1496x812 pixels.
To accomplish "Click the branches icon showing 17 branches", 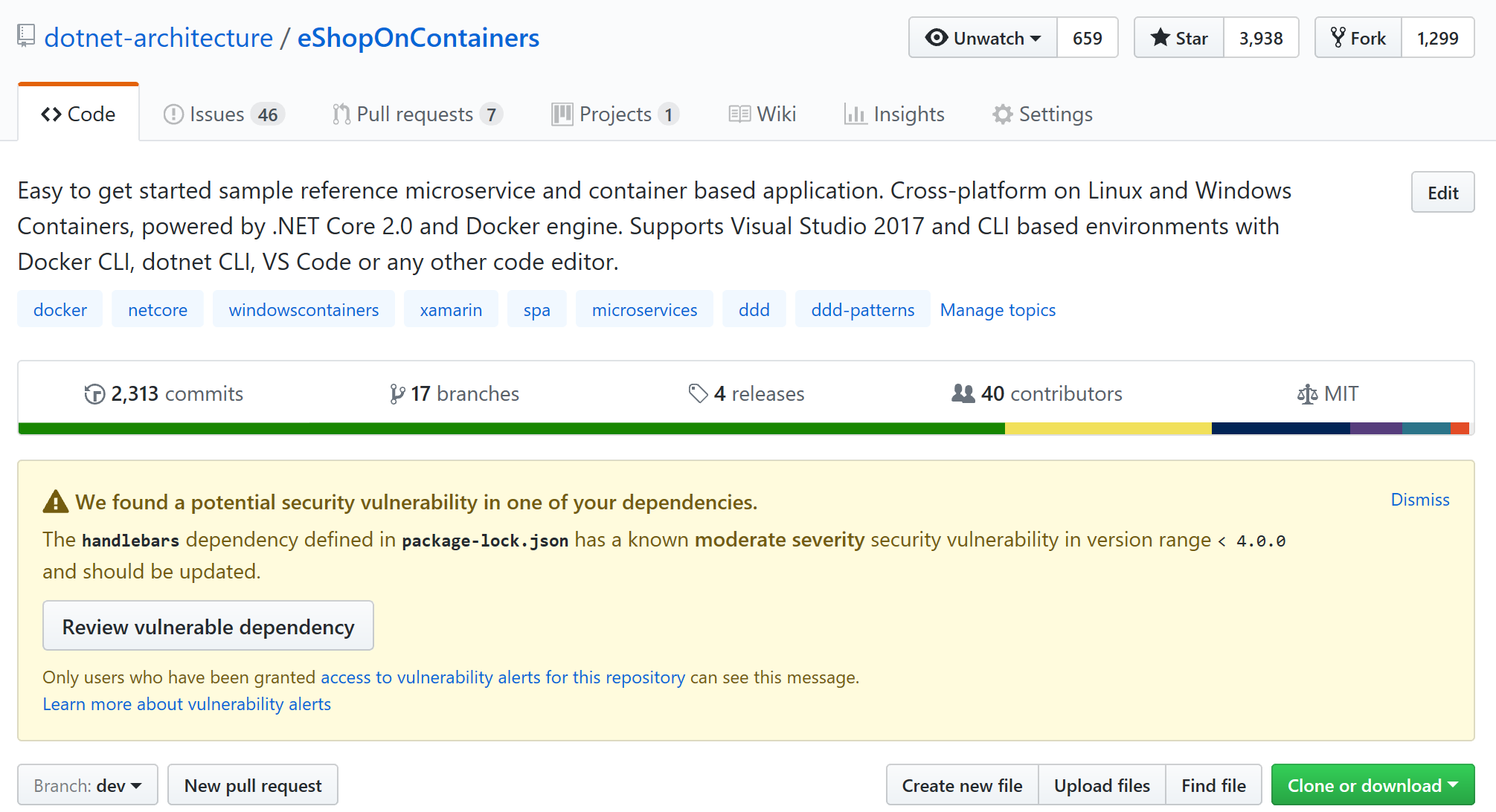I will [397, 393].
